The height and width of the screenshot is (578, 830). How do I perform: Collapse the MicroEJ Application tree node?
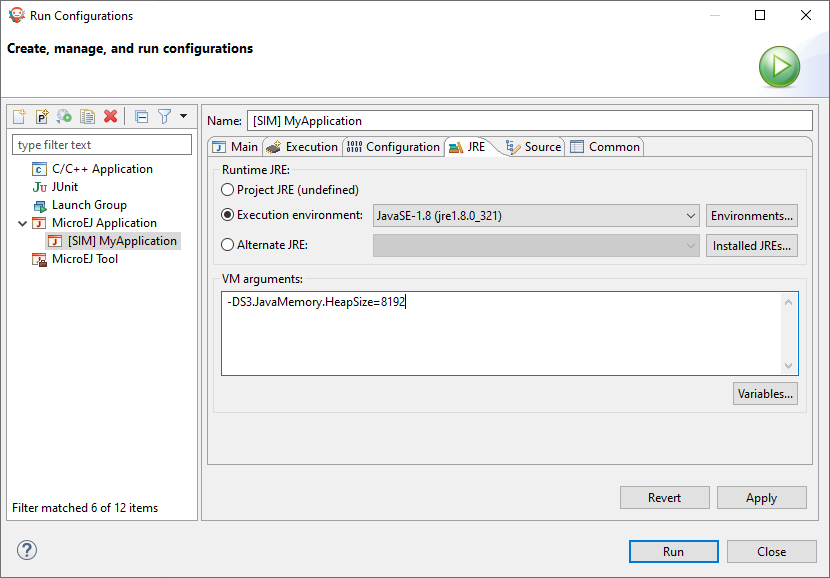[23, 223]
